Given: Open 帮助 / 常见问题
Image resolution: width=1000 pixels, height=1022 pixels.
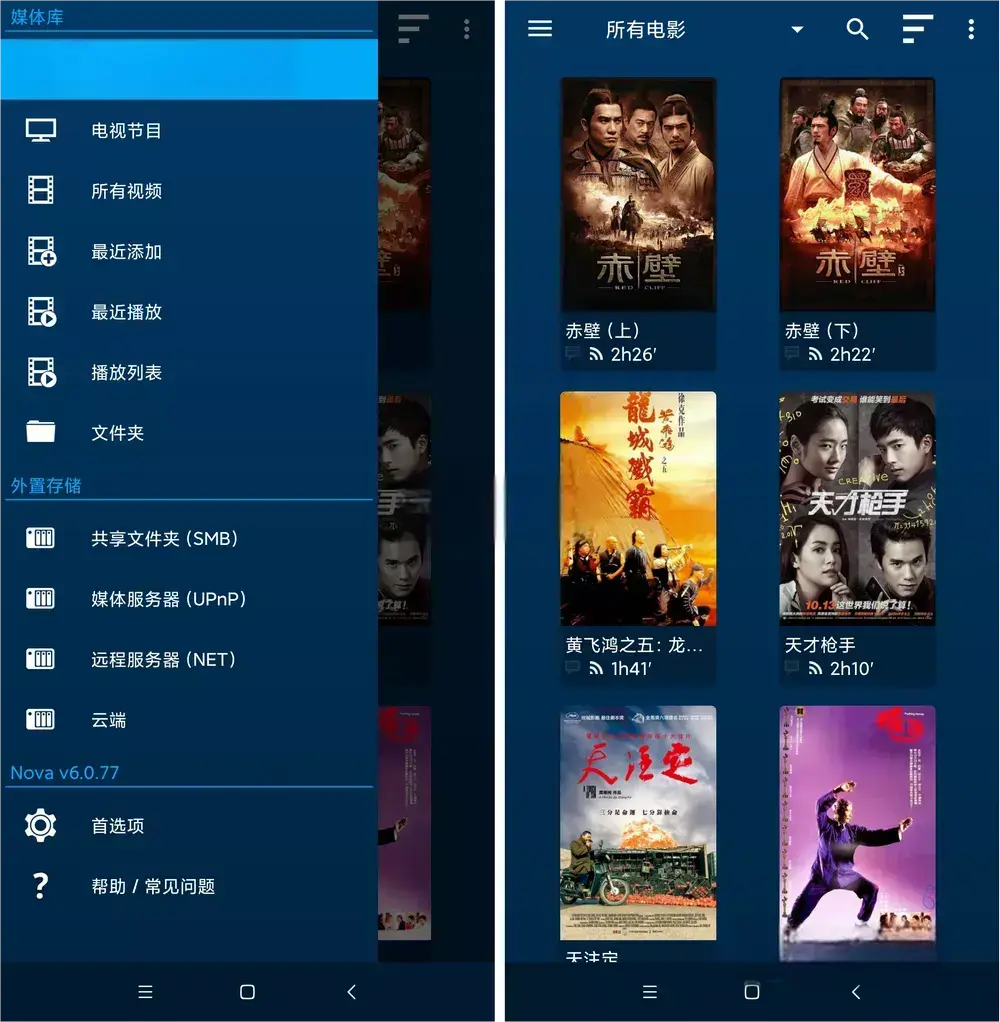Looking at the screenshot, I should coord(153,886).
